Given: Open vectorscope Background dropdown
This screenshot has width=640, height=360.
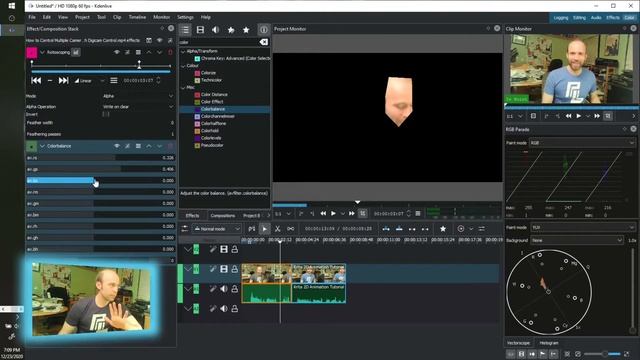Looking at the screenshot, I should coord(577,240).
